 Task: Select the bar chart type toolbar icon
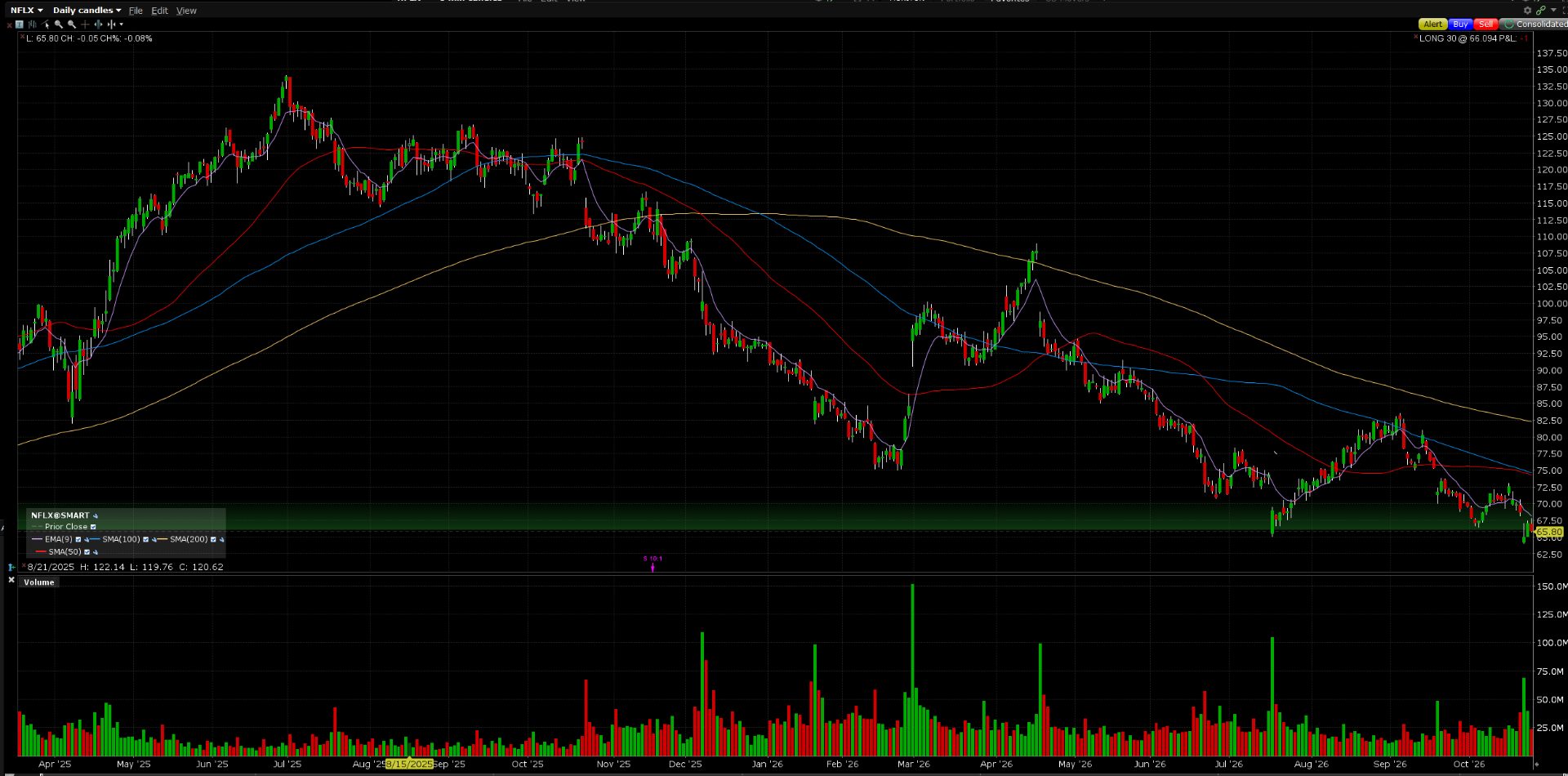(33, 25)
